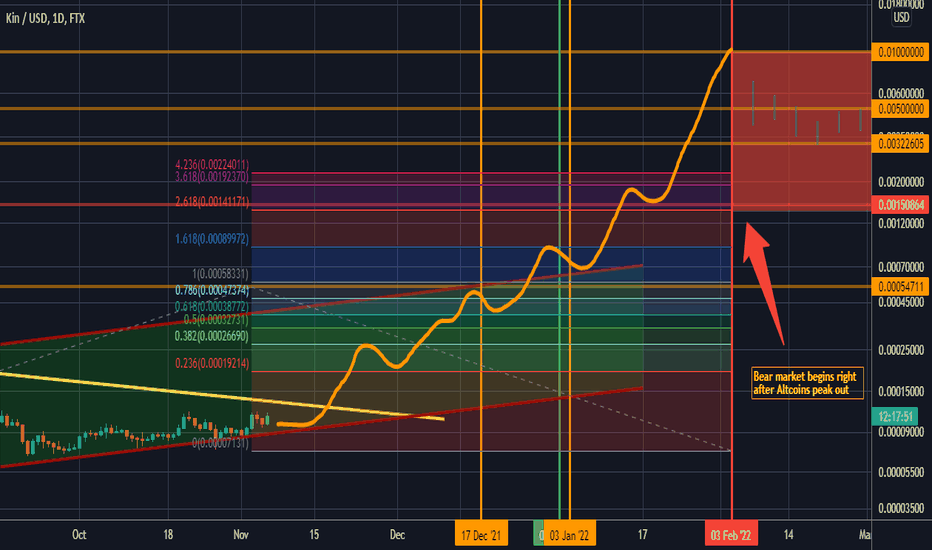Click the Oct label on time axis
Viewport: 932px width, 550px height.
coord(79,535)
